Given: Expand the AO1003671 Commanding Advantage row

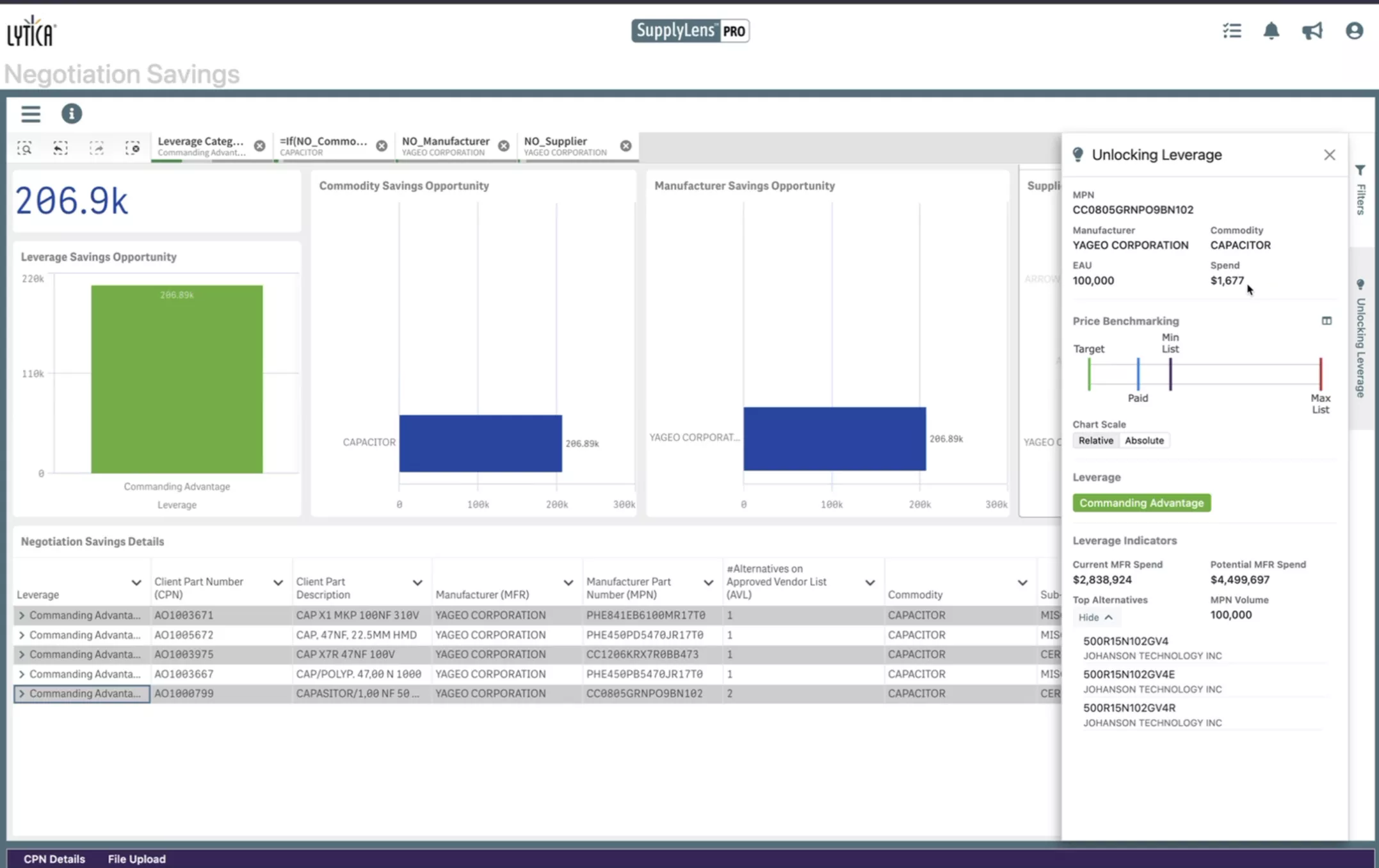Looking at the screenshot, I should (22, 615).
